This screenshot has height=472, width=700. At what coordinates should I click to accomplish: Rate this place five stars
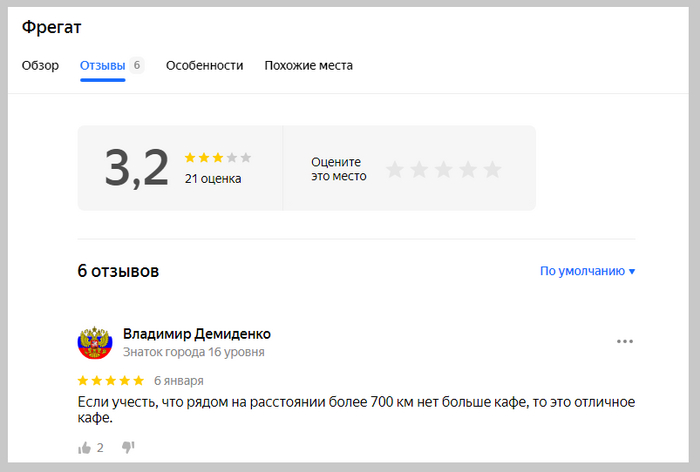click(492, 170)
